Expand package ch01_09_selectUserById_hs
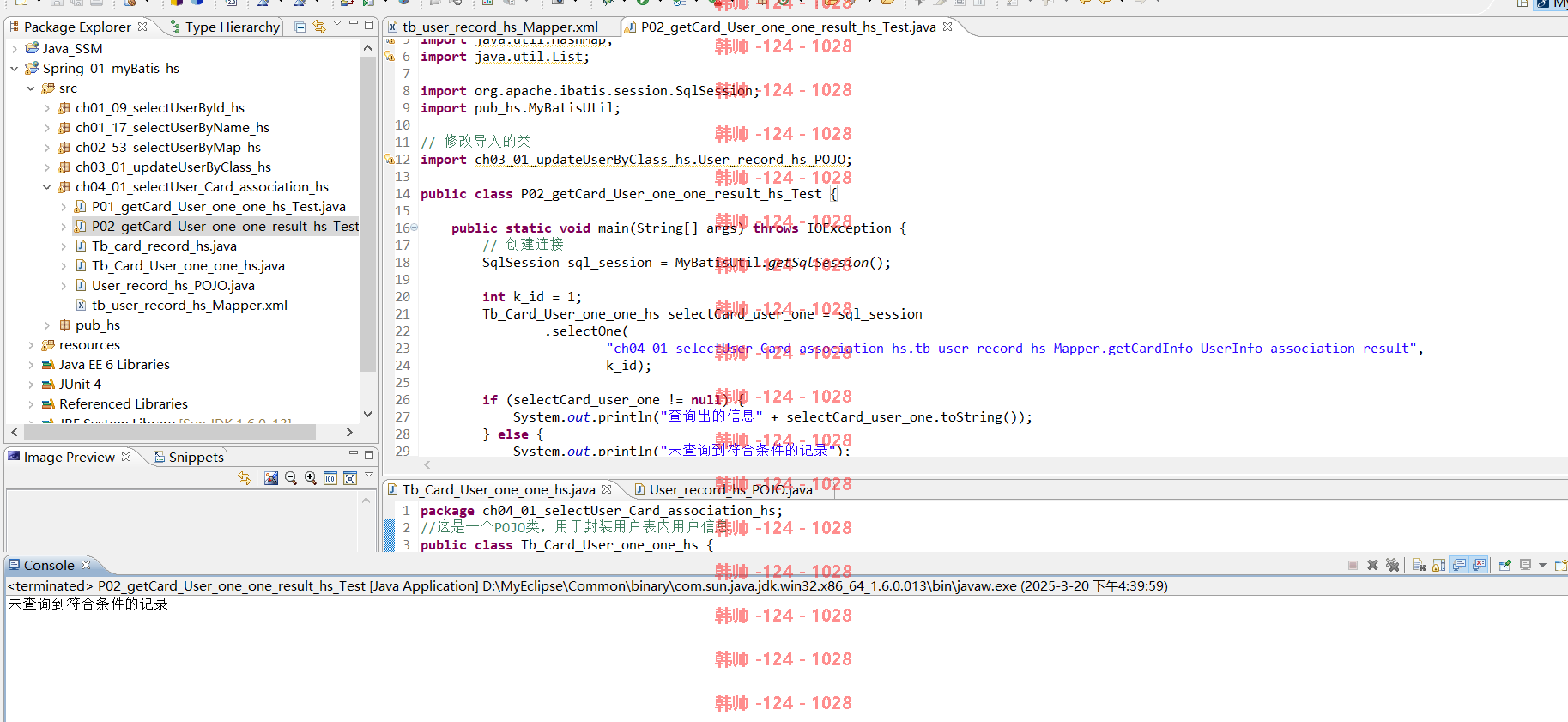Viewport: 1568px width, 722px height. [47, 108]
